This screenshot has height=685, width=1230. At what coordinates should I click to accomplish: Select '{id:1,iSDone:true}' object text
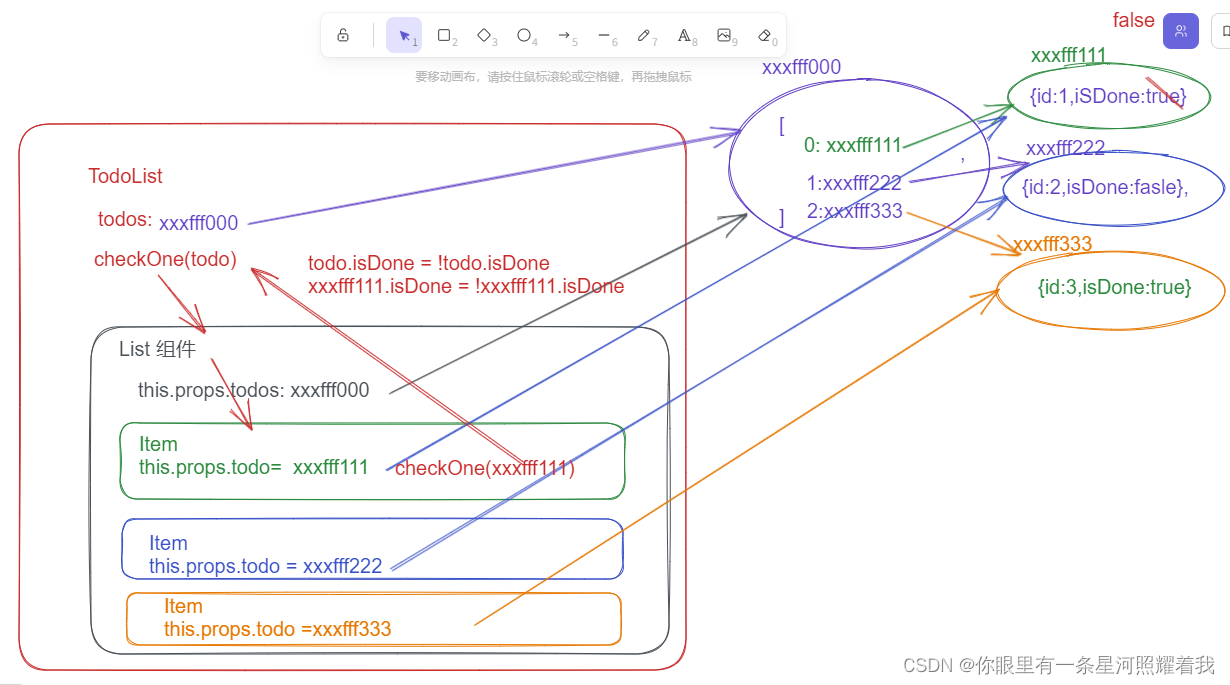[1108, 96]
